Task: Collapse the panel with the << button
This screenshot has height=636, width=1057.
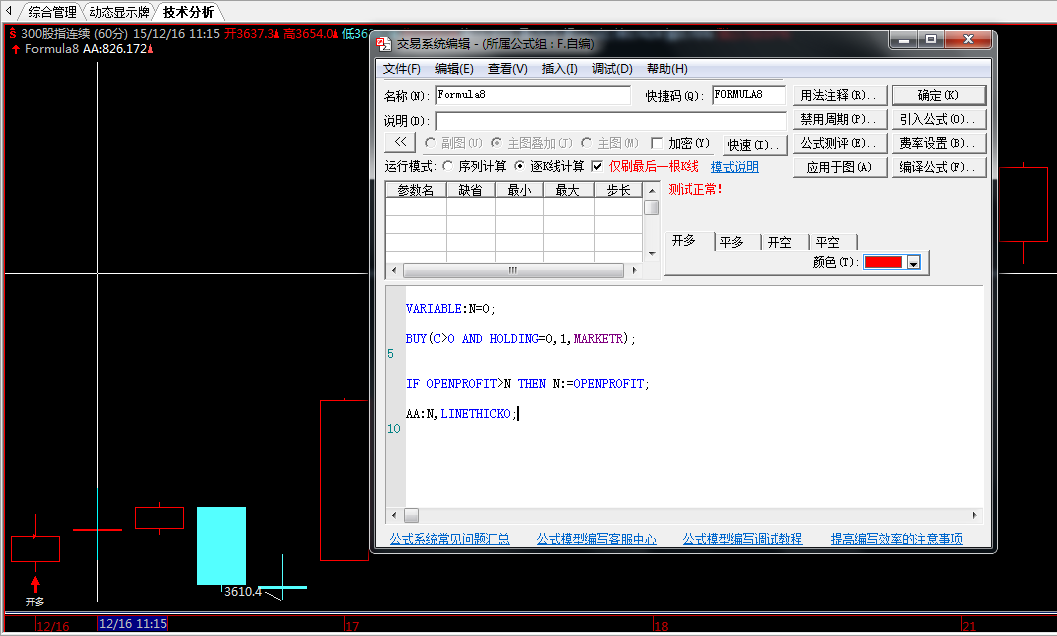Action: [399, 143]
